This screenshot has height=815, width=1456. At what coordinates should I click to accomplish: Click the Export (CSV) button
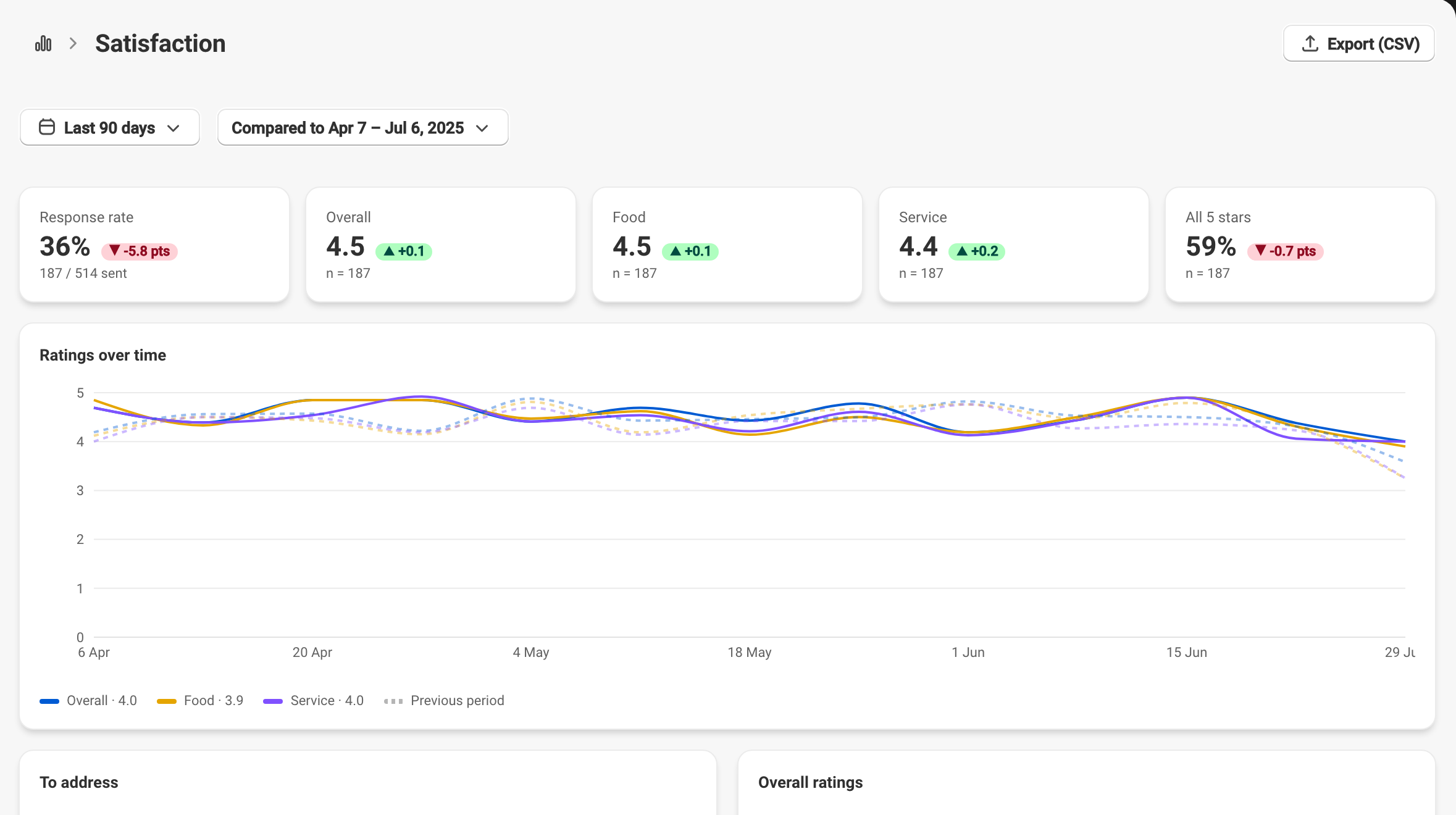click(1359, 44)
